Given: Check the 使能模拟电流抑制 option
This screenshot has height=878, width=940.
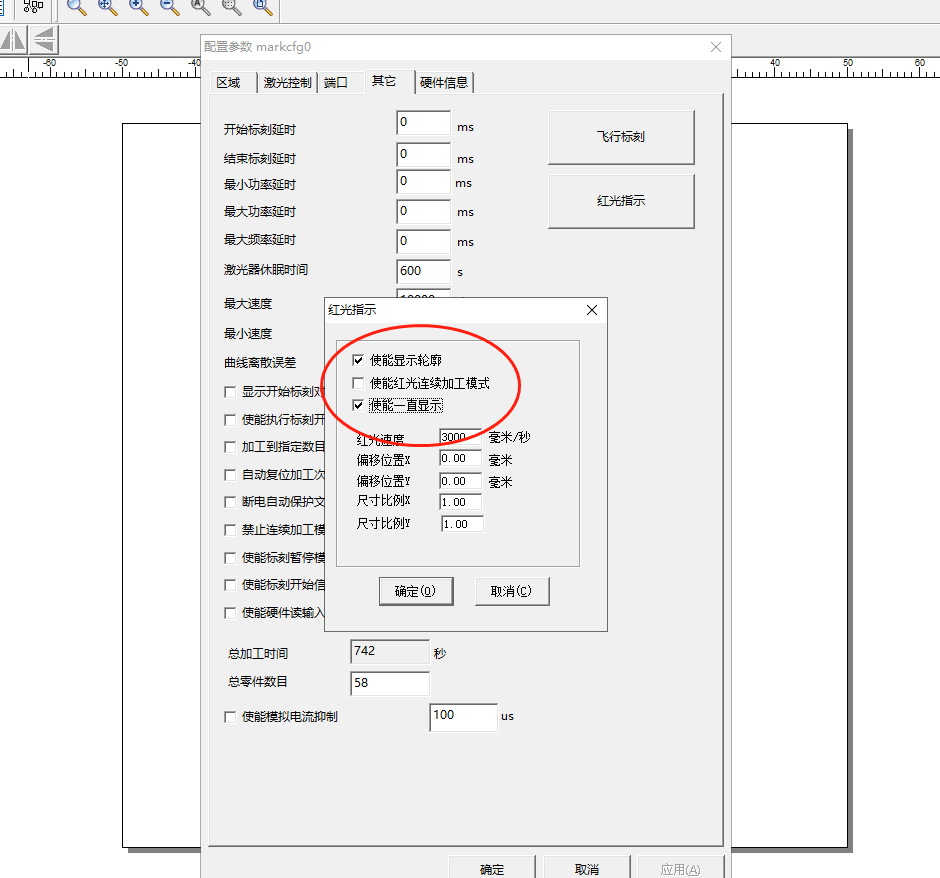Looking at the screenshot, I should (x=231, y=717).
